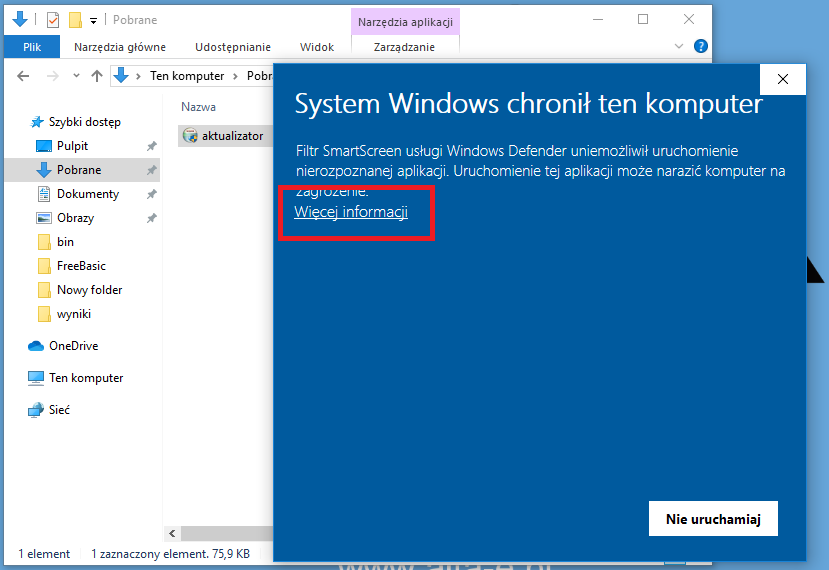Click the wyniki folder icon
The height and width of the screenshot is (570, 829).
click(x=44, y=314)
